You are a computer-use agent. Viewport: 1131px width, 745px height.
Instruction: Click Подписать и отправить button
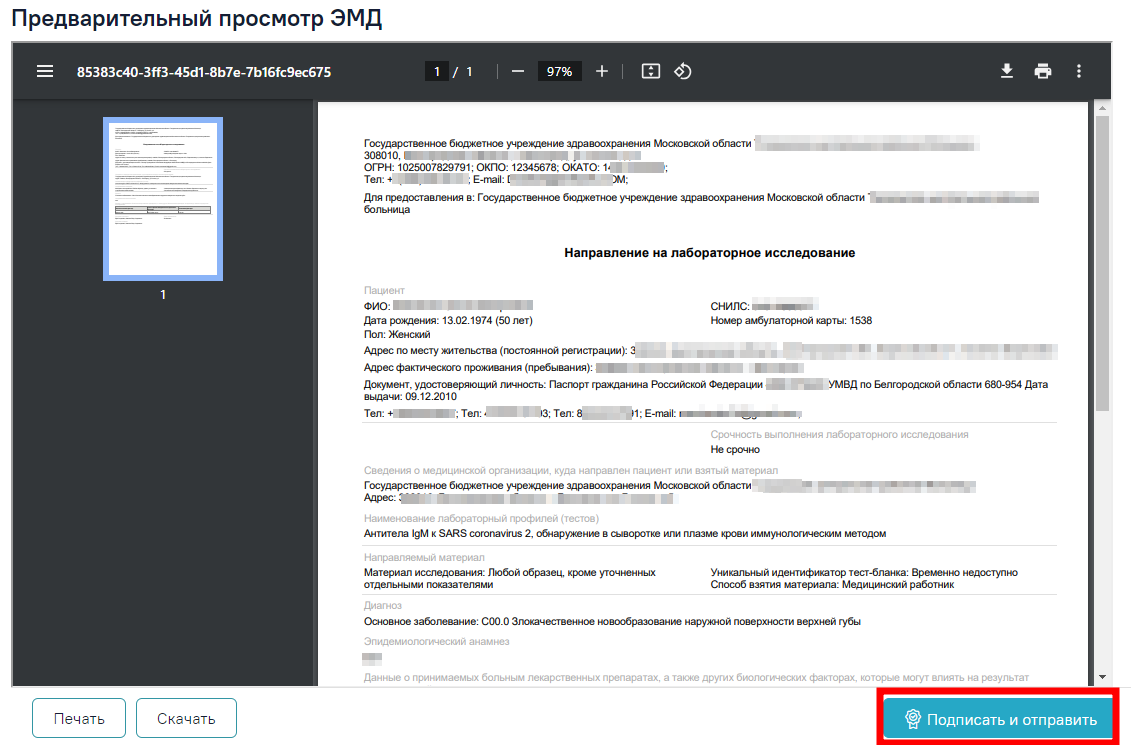pos(1000,719)
